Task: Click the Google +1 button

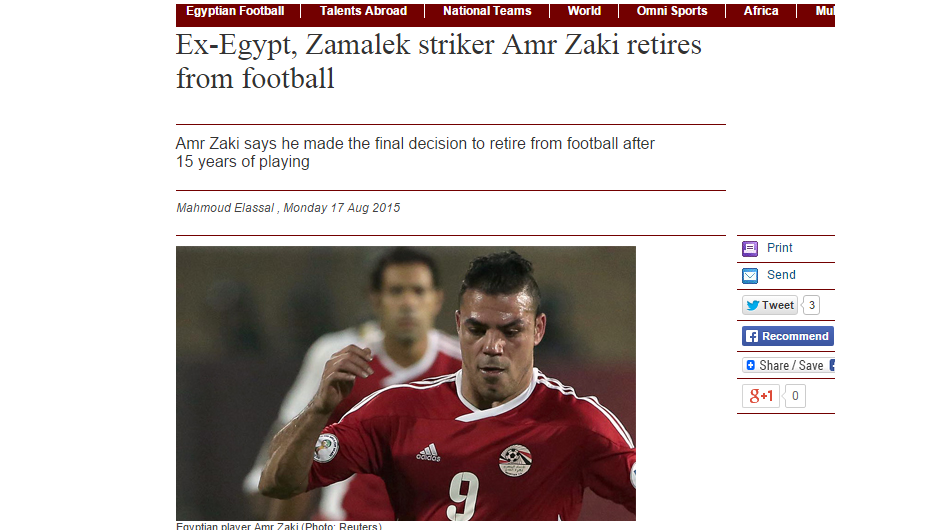Action: point(761,396)
